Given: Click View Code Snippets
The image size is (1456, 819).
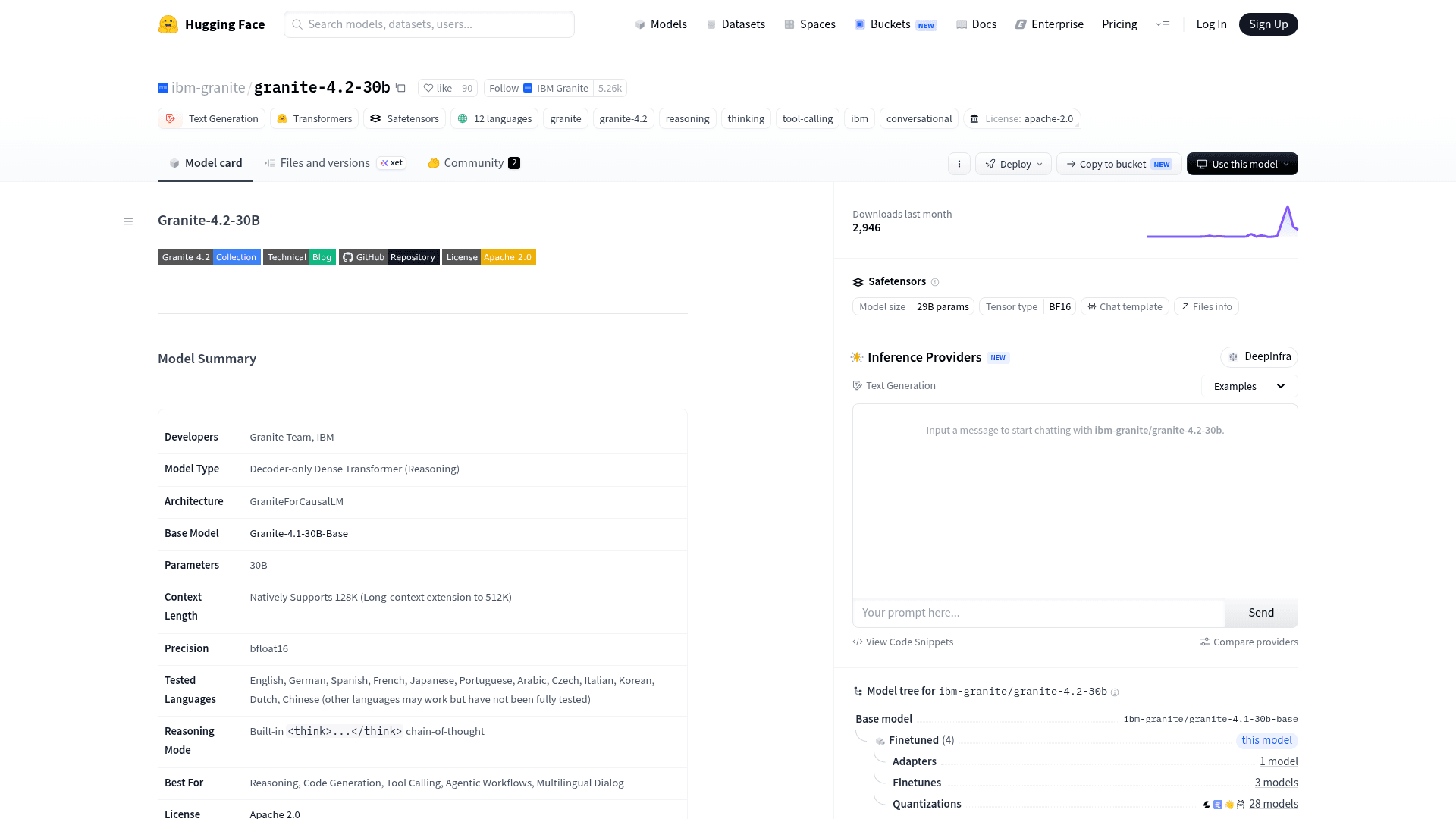Looking at the screenshot, I should point(902,642).
